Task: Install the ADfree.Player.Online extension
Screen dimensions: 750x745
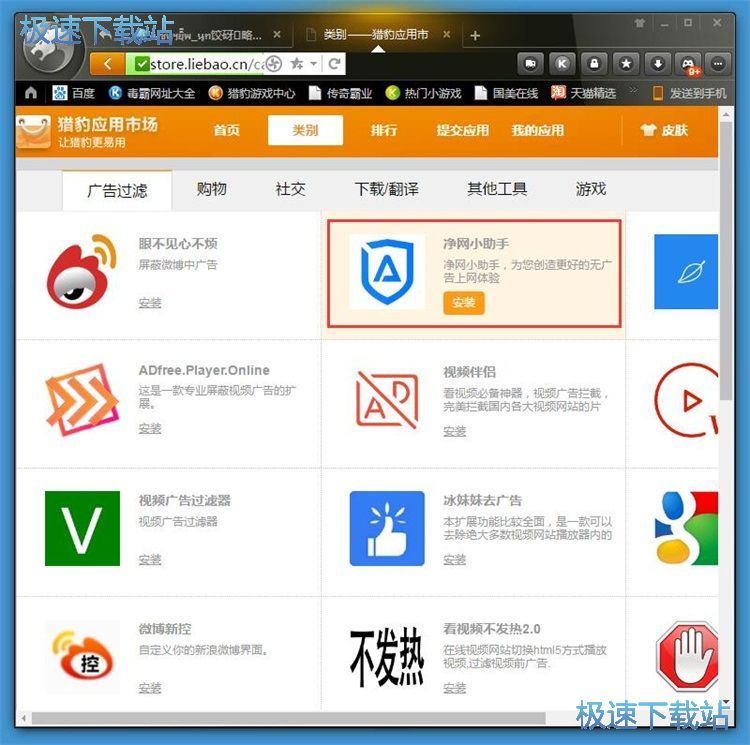Action: tap(150, 428)
